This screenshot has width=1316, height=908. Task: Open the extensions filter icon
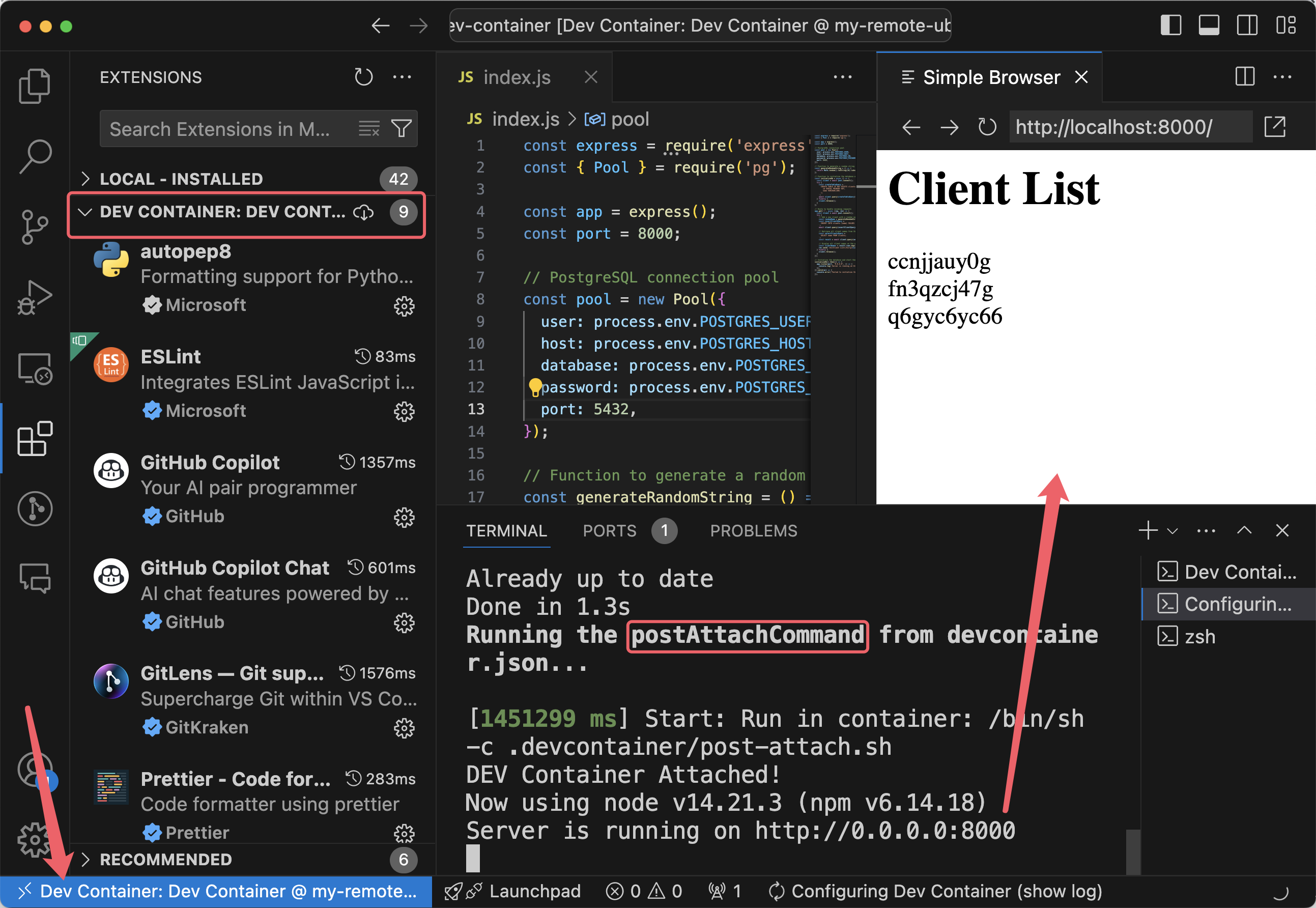(x=402, y=128)
